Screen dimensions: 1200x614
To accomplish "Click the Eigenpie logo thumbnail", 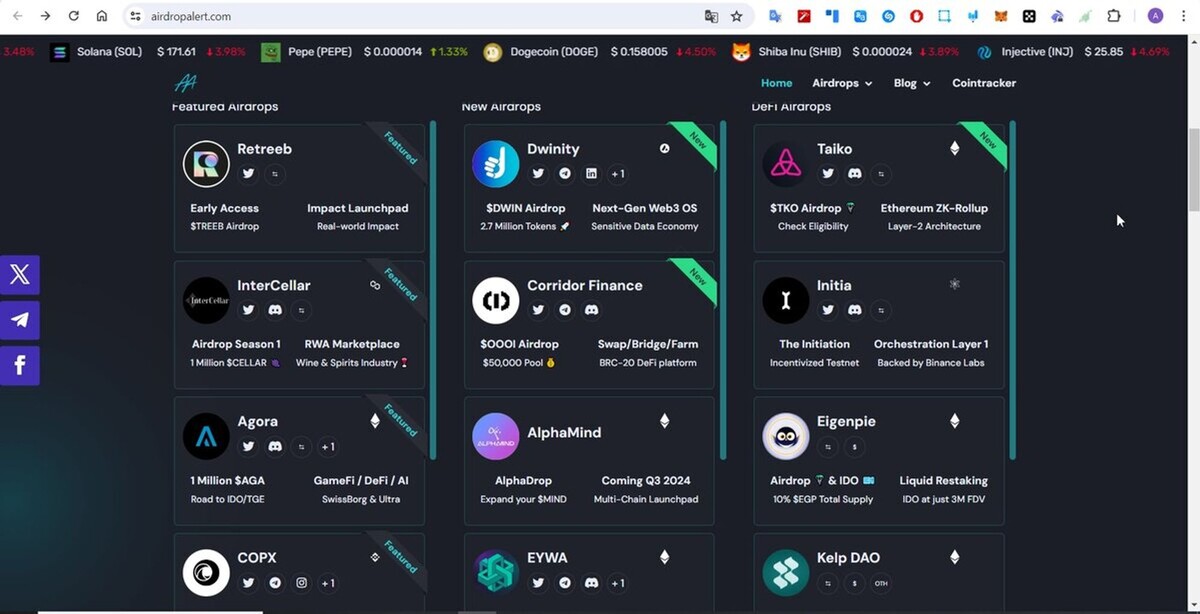I will (786, 436).
